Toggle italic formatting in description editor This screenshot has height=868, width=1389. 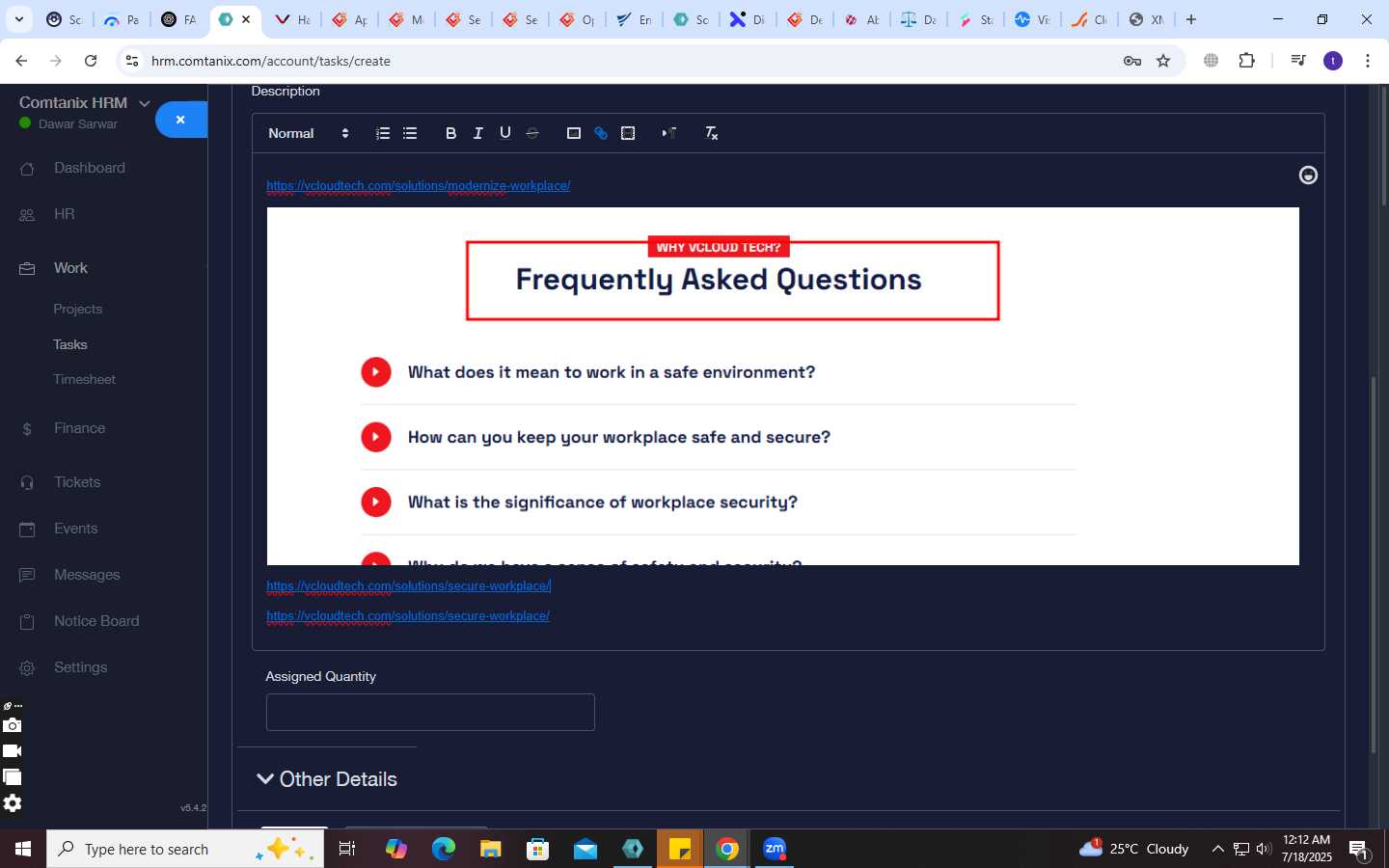click(477, 133)
